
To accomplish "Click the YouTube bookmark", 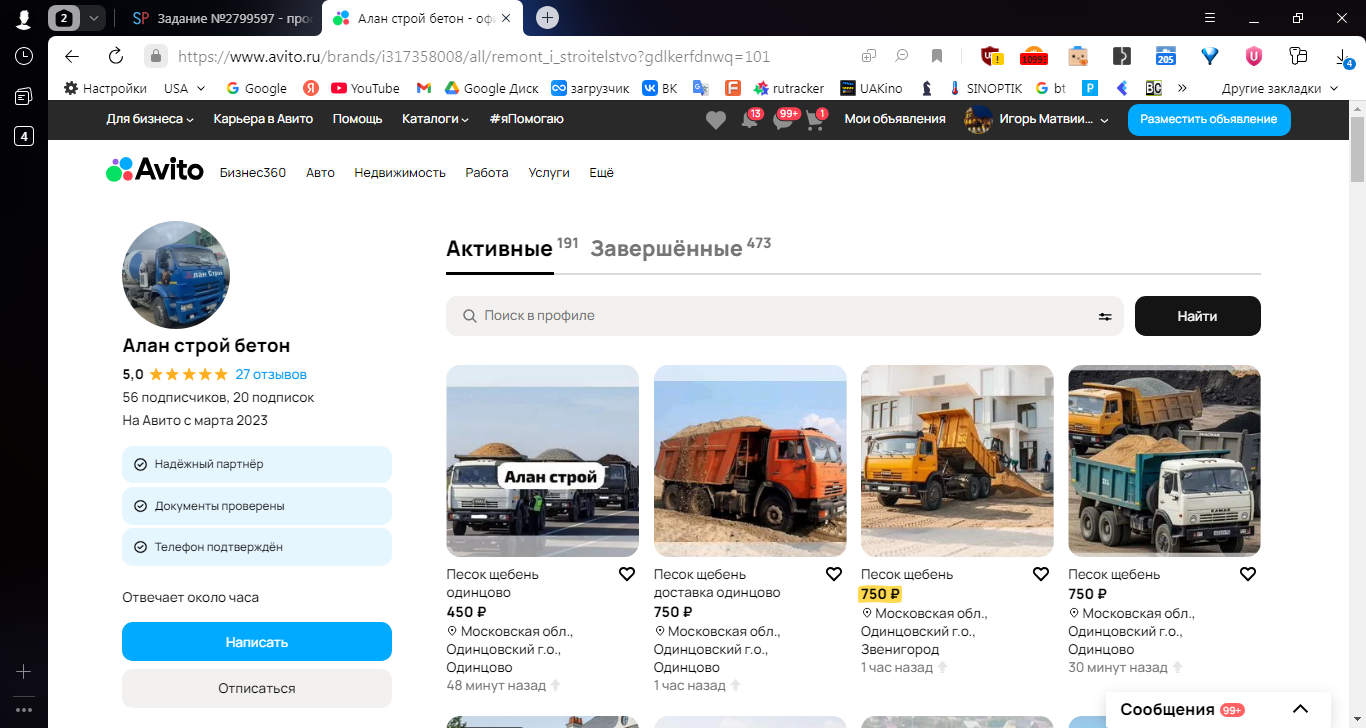I will (x=365, y=88).
